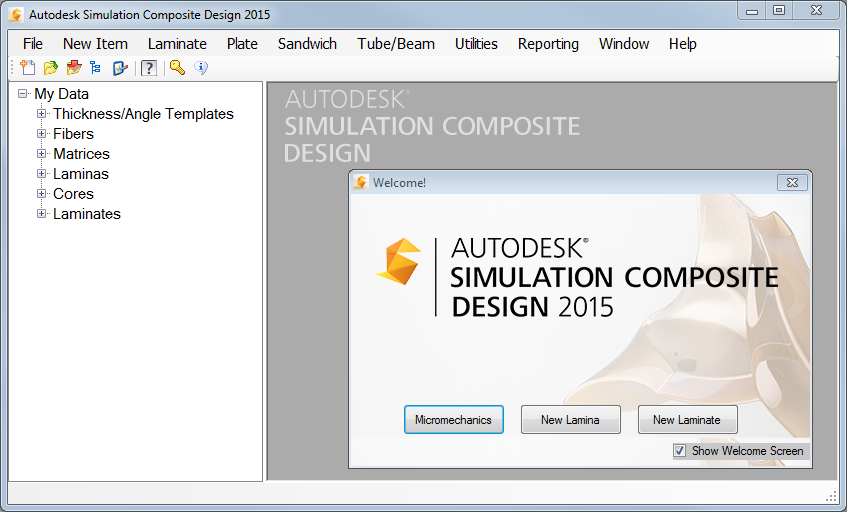Open the Reporting menu
The height and width of the screenshot is (512, 847).
(x=548, y=44)
